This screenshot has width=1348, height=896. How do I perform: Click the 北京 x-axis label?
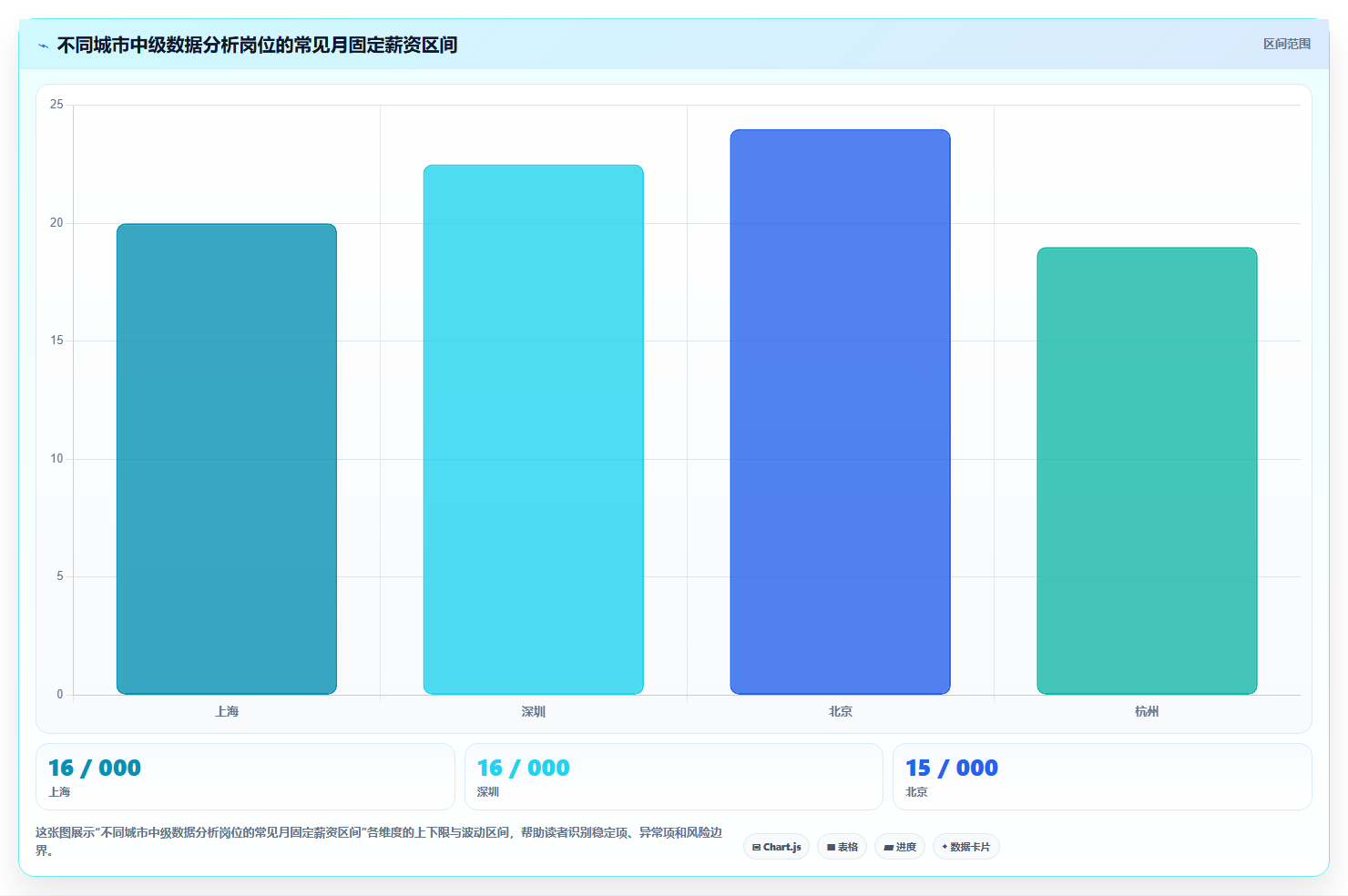(x=840, y=711)
